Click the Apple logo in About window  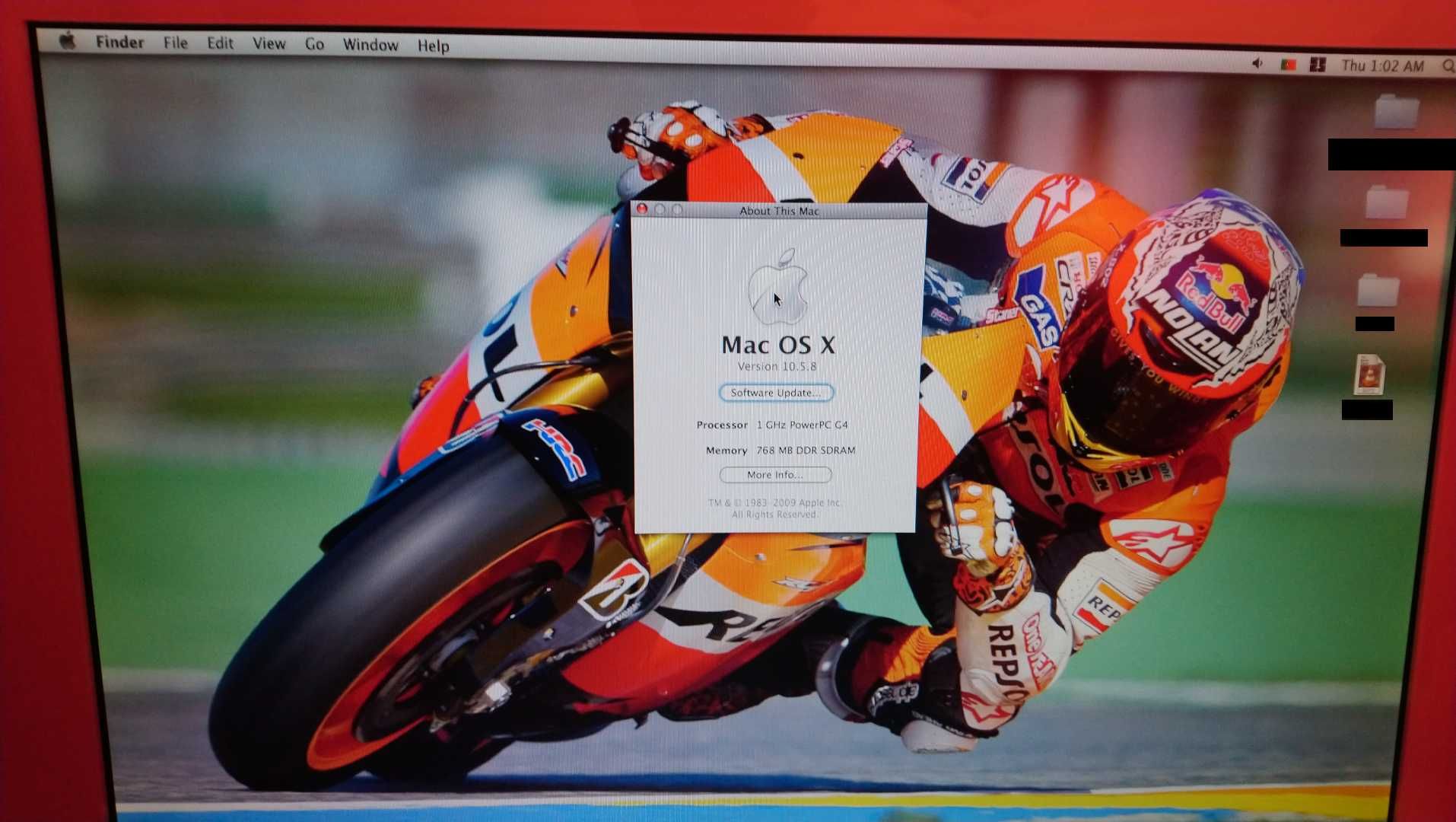[x=777, y=287]
